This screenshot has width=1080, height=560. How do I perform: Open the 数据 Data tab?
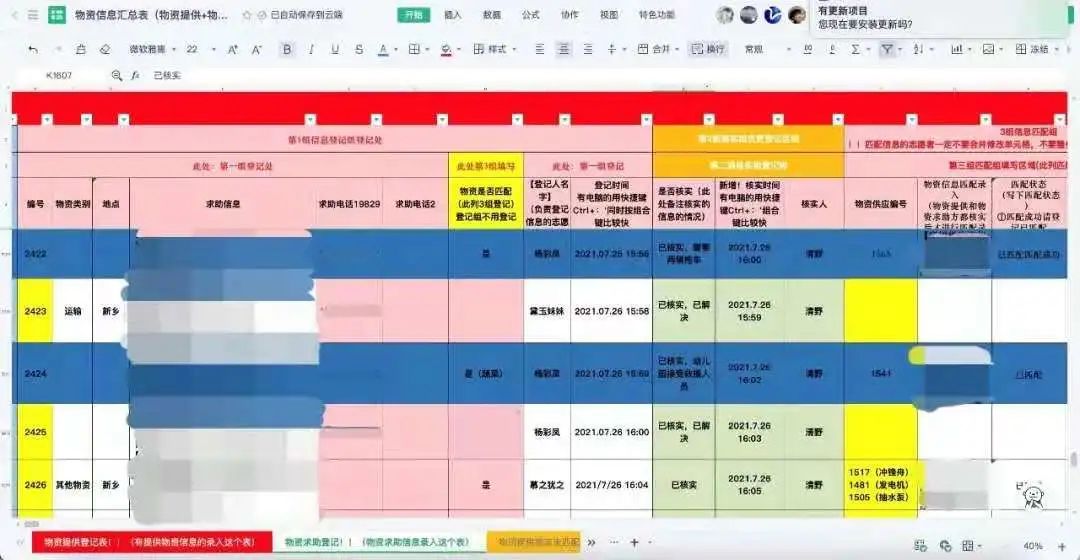[x=492, y=14]
